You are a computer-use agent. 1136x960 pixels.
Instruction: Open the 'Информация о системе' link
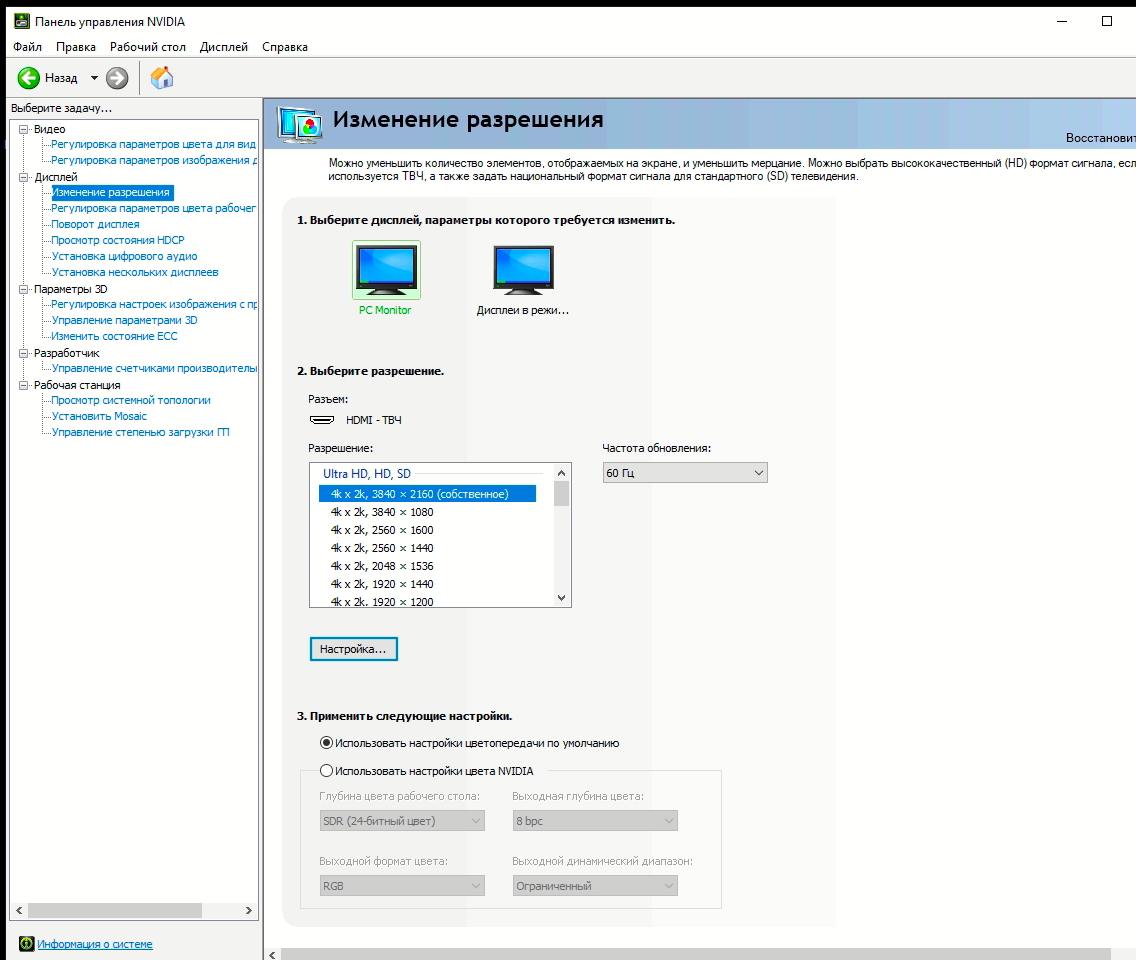pyautogui.click(x=95, y=944)
